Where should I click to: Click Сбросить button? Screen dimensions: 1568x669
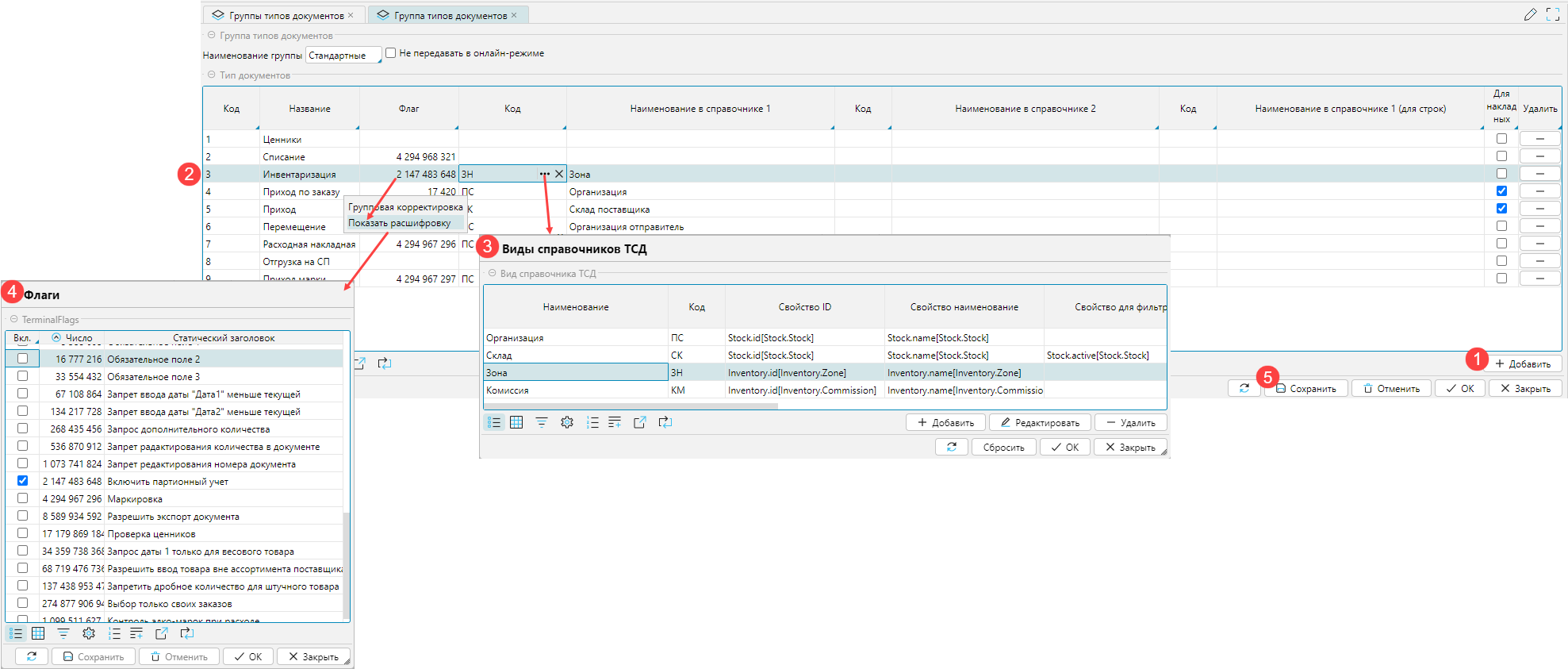pyautogui.click(x=1003, y=448)
